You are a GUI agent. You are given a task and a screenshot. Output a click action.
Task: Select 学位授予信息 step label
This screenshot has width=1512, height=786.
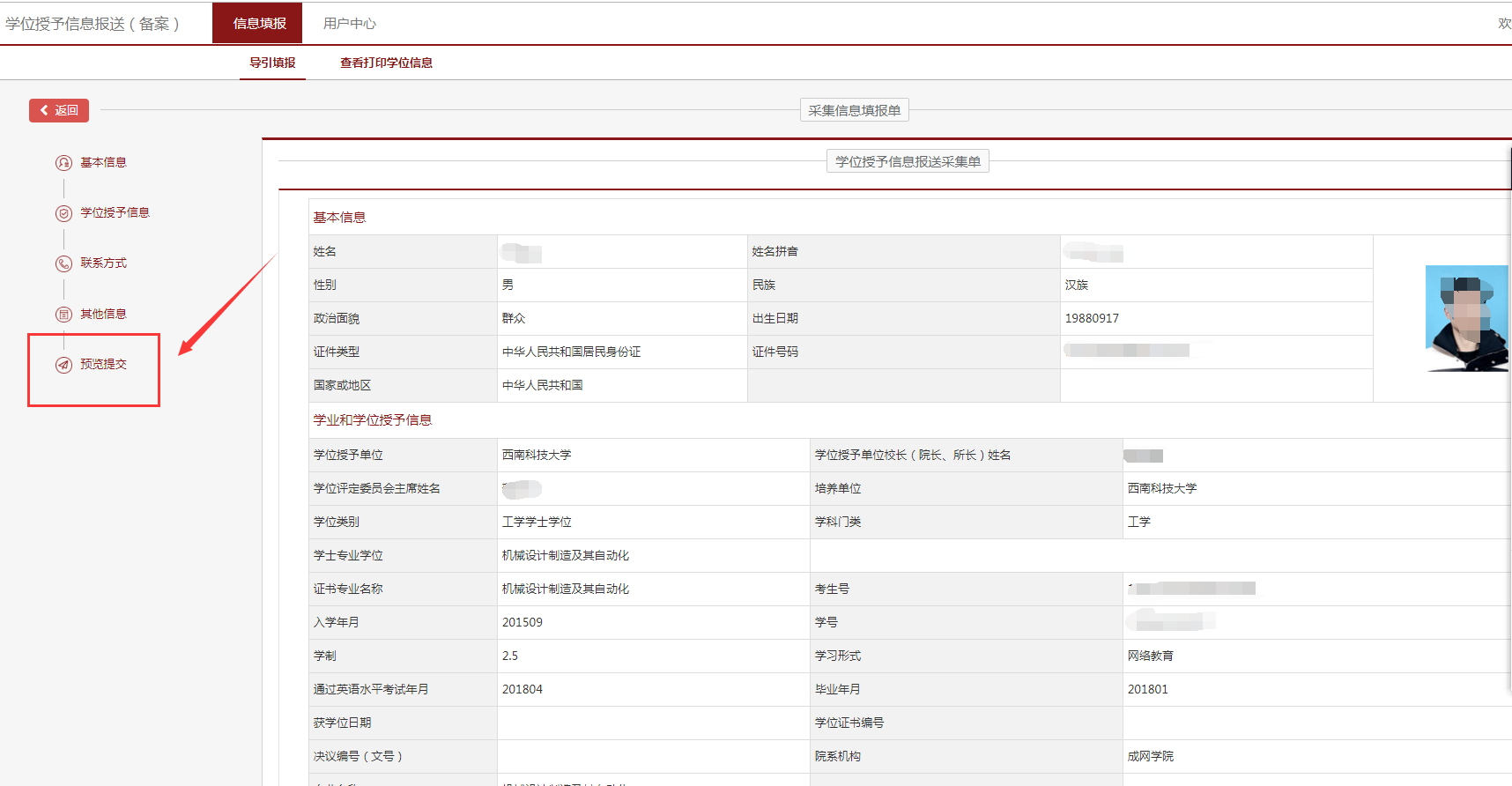(115, 213)
